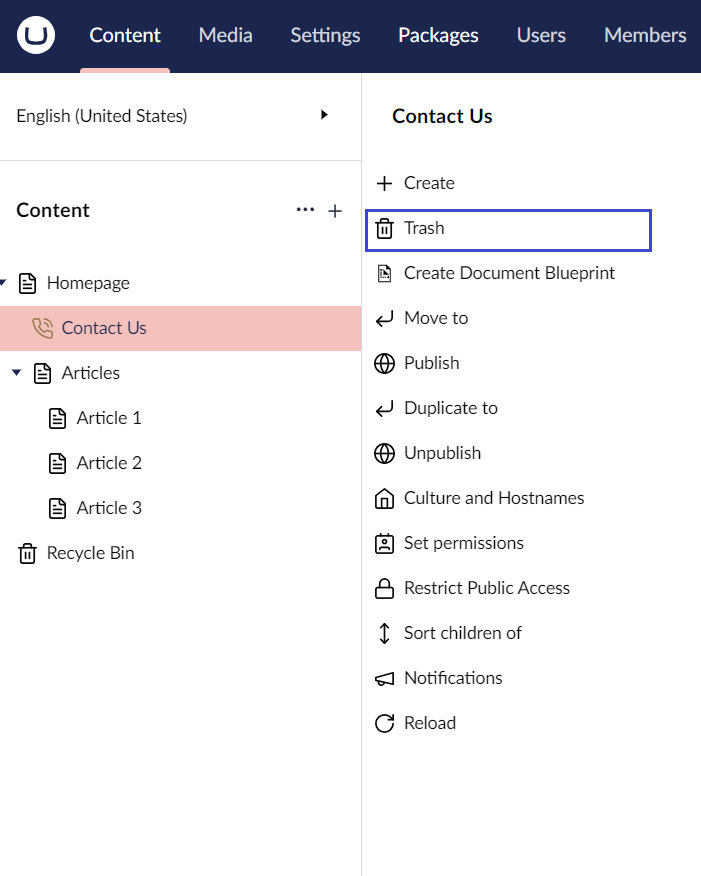The image size is (701, 876).
Task: Click the globe icon next to Publish
Action: pyautogui.click(x=385, y=363)
